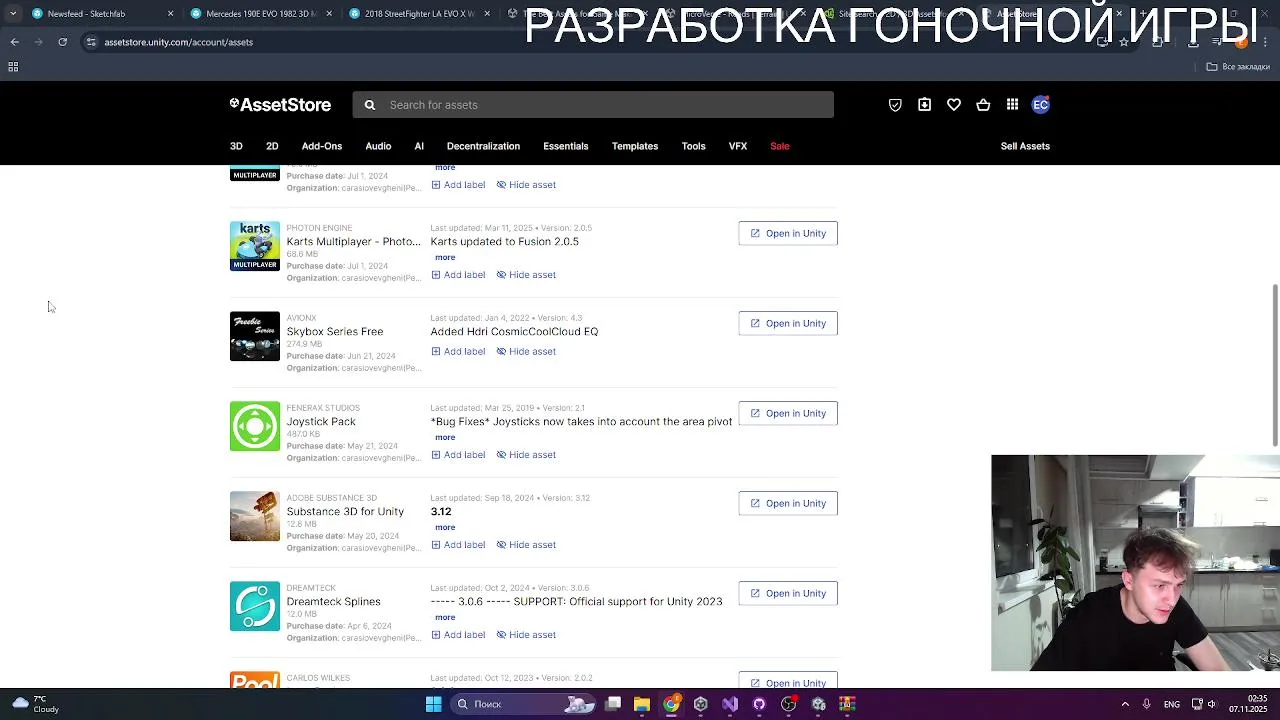Click the Search for assets field
Screen dimensions: 1280x720
tap(593, 105)
